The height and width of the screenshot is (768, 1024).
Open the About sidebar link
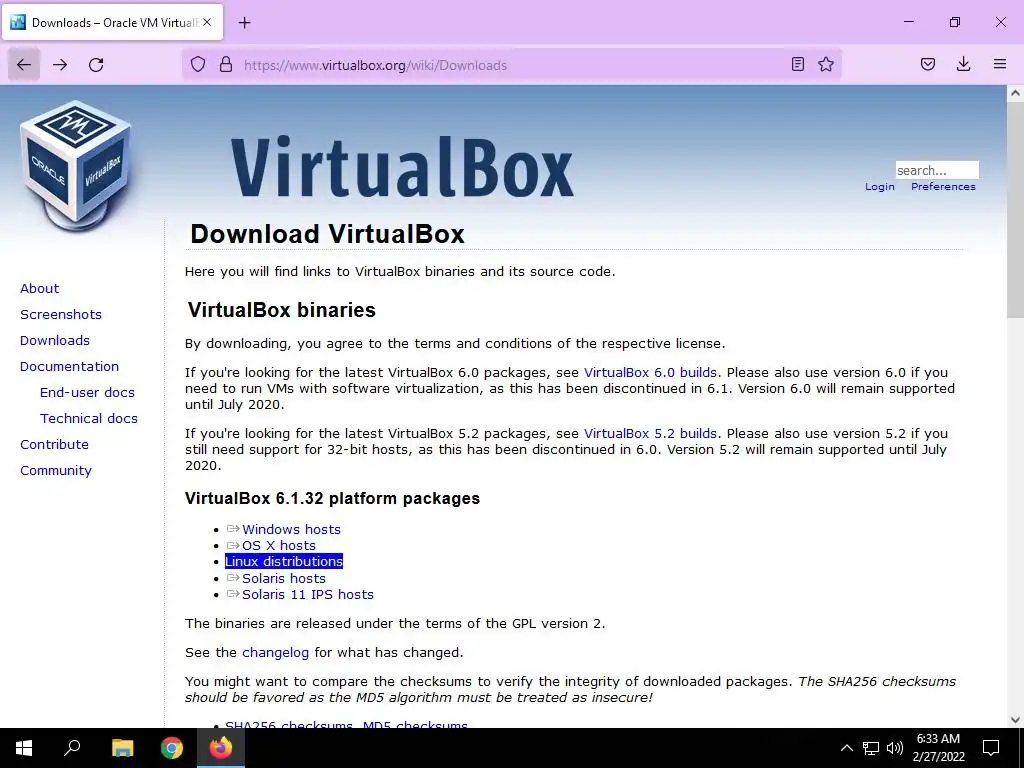click(x=39, y=289)
